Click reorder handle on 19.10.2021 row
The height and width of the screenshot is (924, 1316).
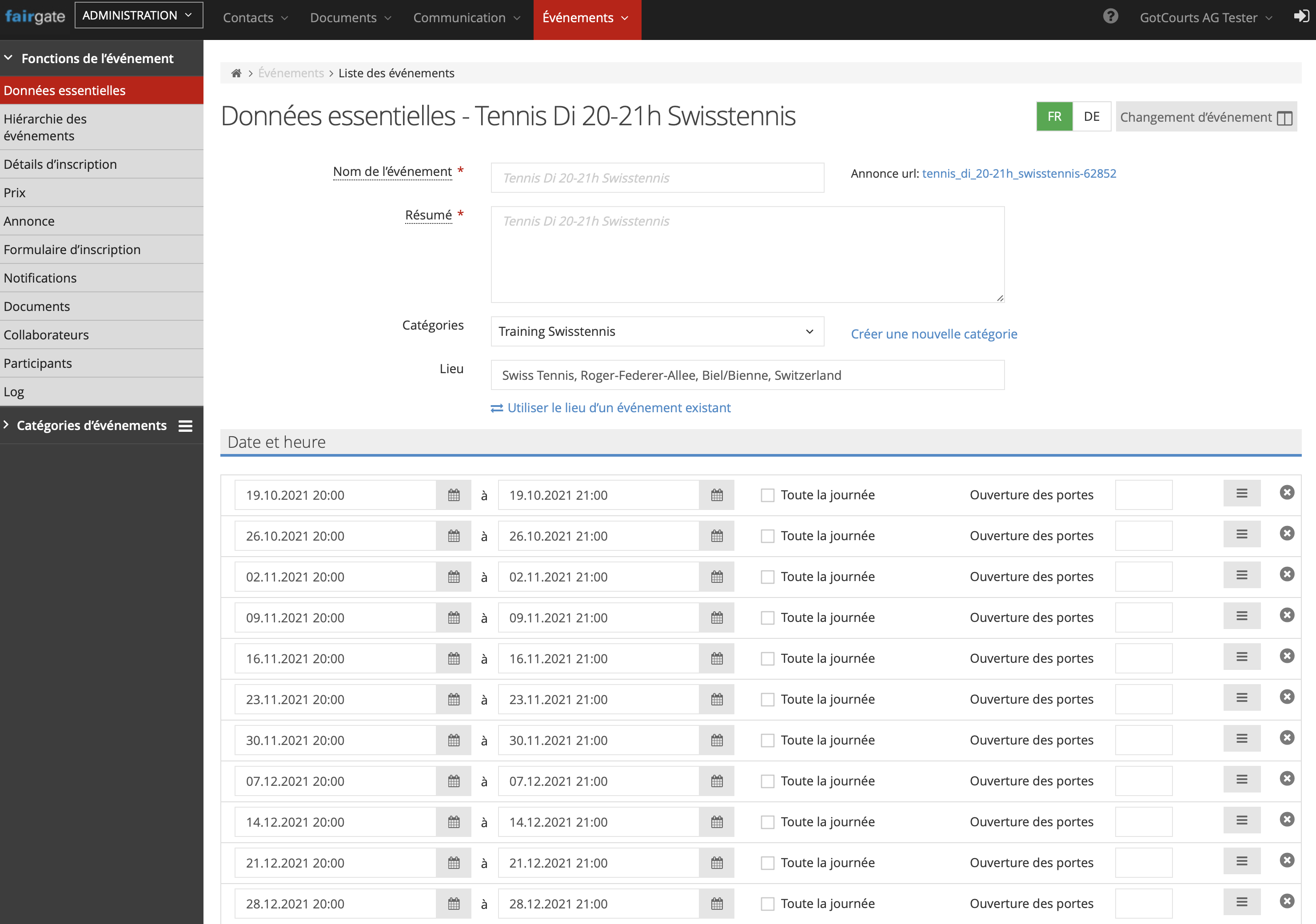[x=1241, y=493]
